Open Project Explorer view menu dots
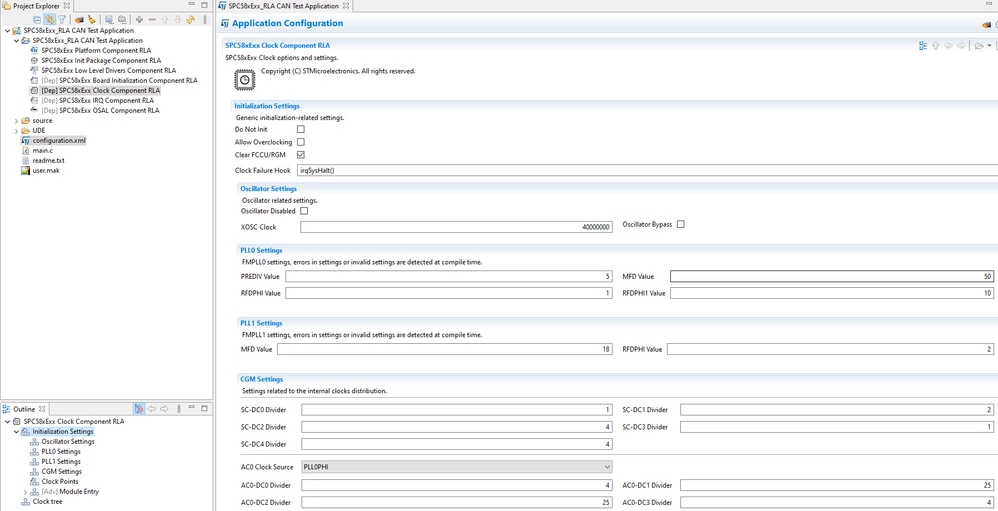 [205, 20]
